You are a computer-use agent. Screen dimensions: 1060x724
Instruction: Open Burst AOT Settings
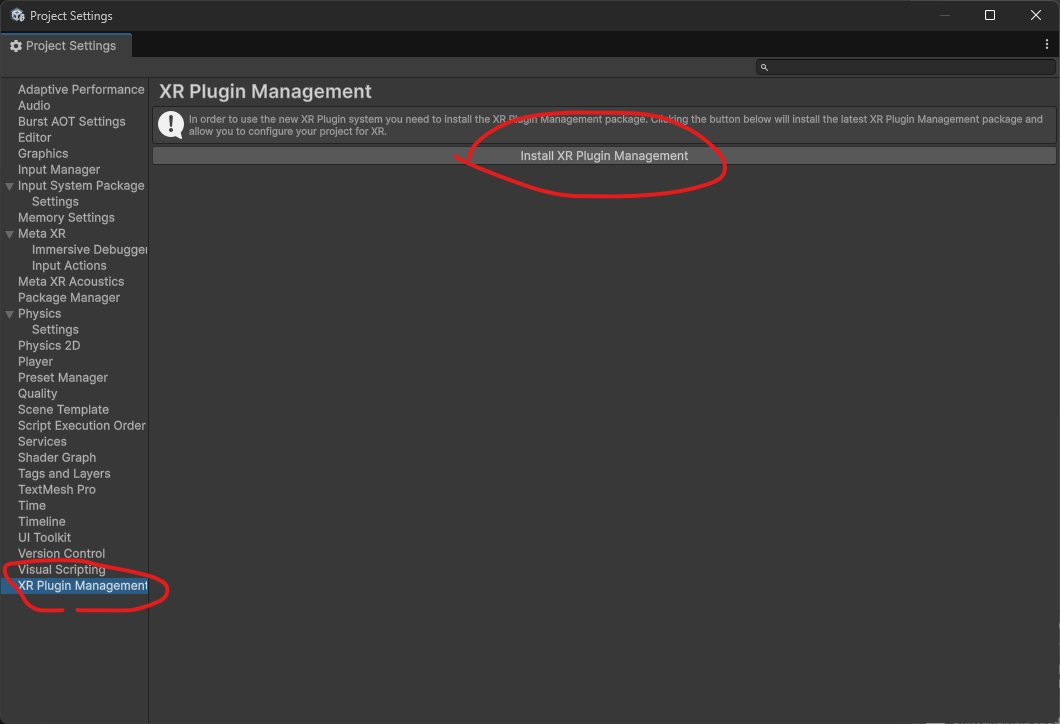tap(72, 122)
